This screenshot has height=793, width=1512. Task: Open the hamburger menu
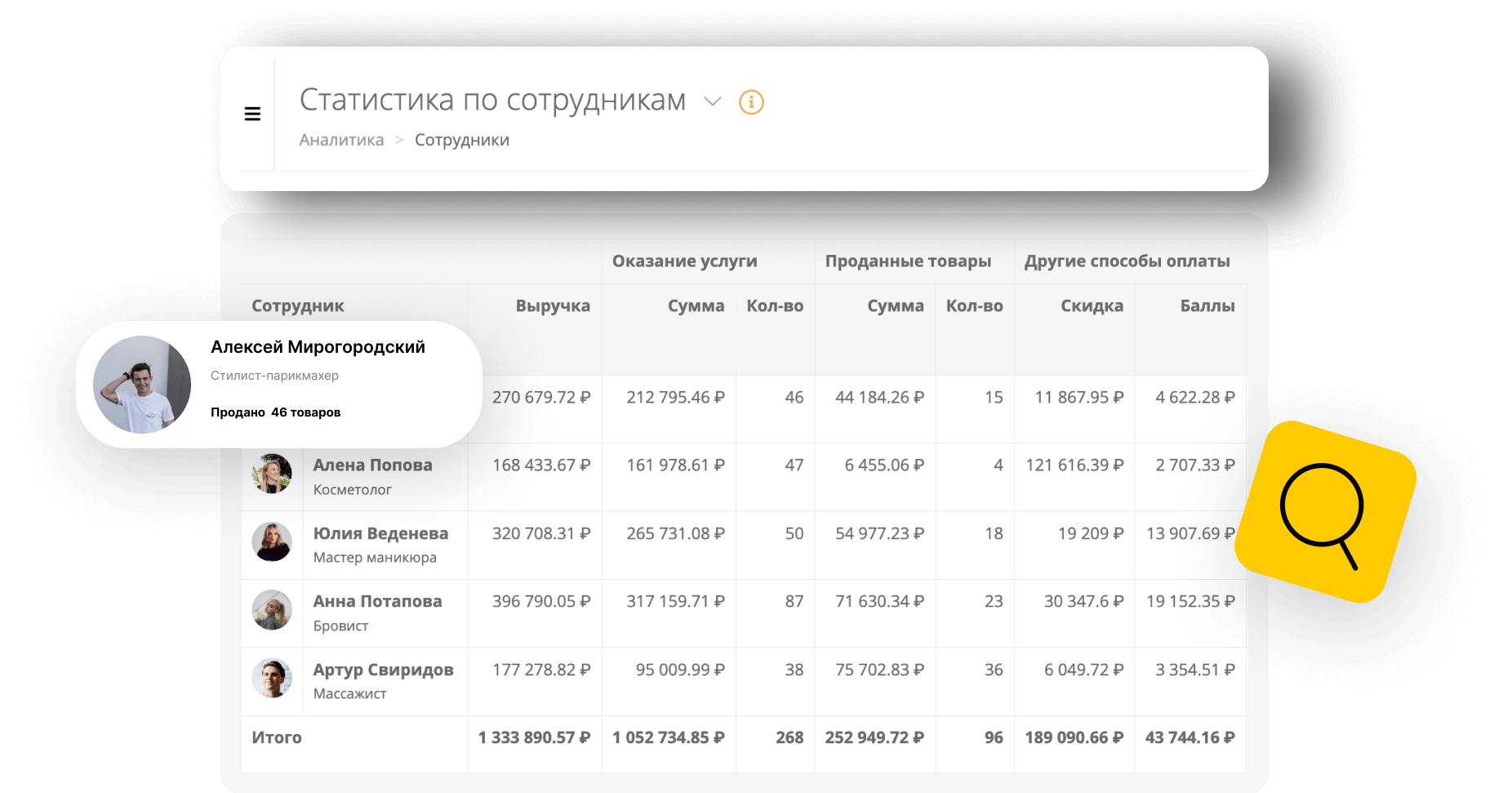(x=252, y=114)
